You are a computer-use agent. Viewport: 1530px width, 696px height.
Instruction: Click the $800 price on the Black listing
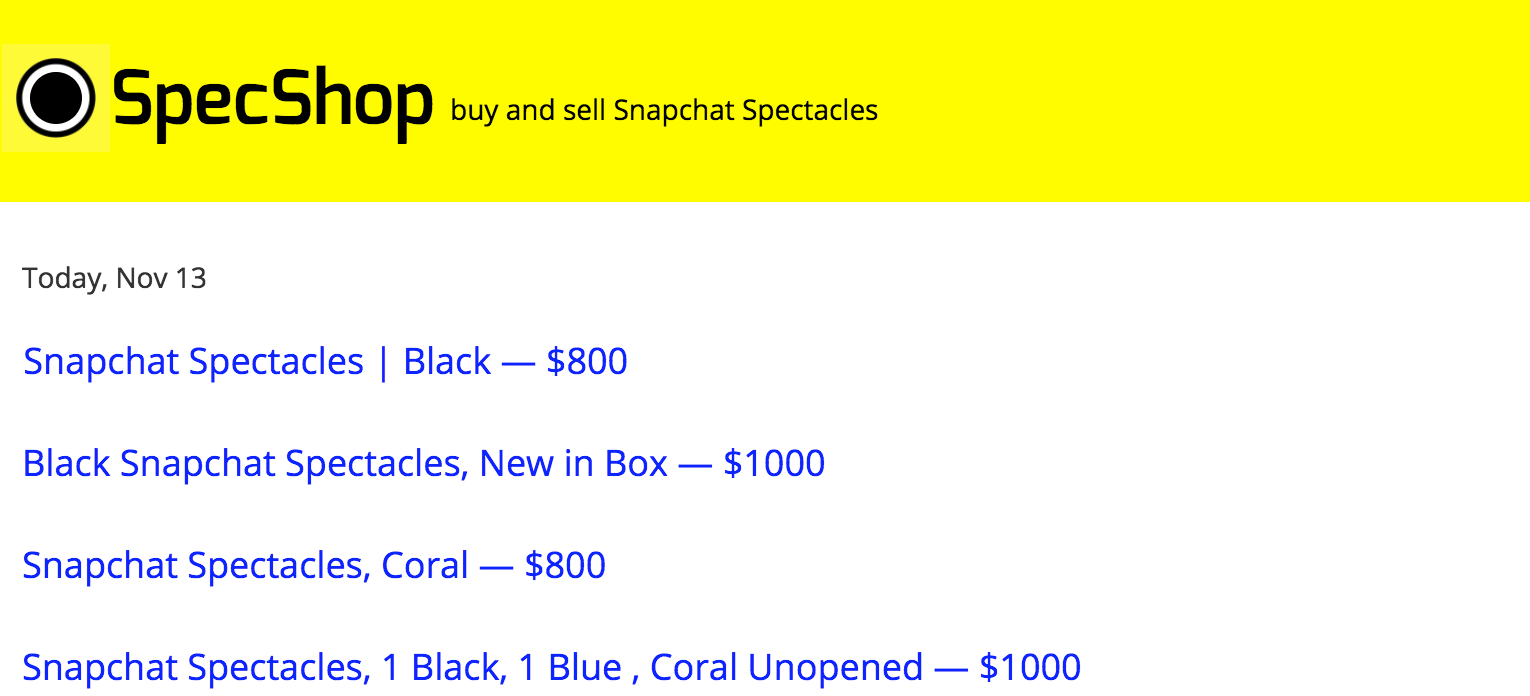tap(587, 361)
